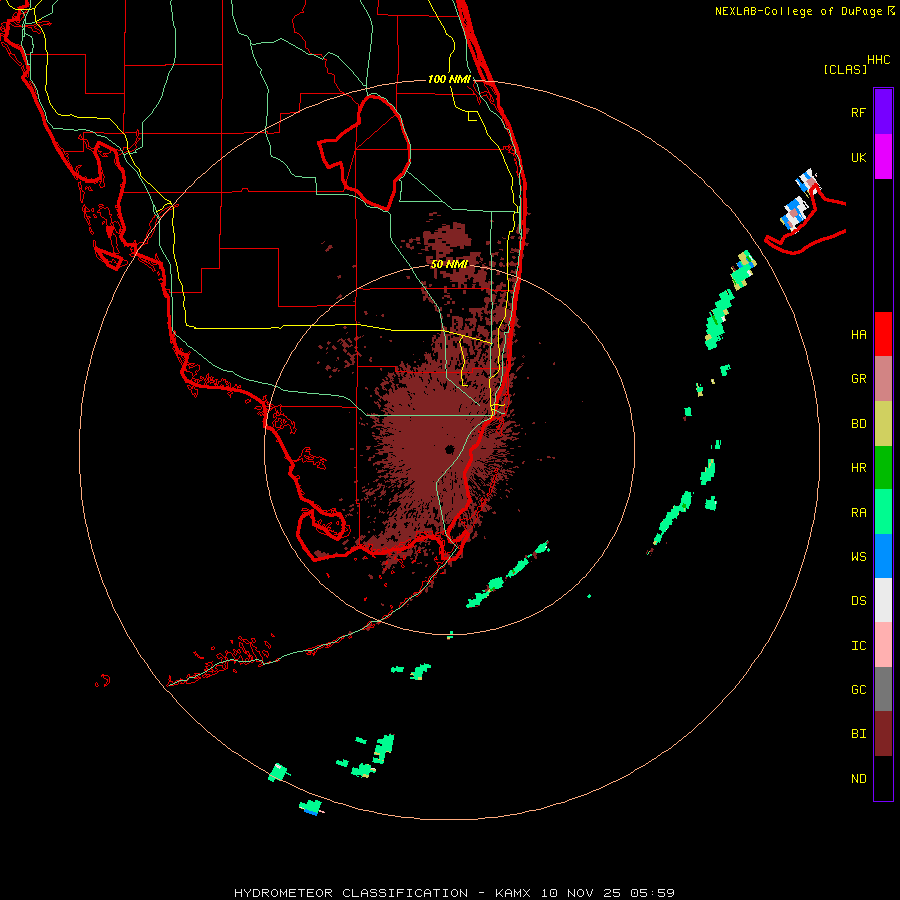Click the 'UK' legend label
The height and width of the screenshot is (900, 900).
click(858, 158)
